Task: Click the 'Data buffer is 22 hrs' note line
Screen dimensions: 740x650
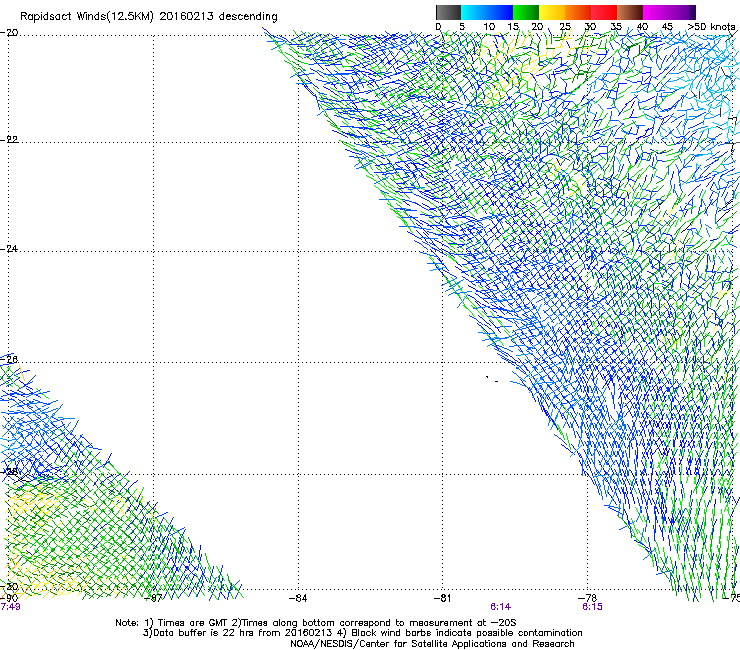Action: click(x=362, y=633)
